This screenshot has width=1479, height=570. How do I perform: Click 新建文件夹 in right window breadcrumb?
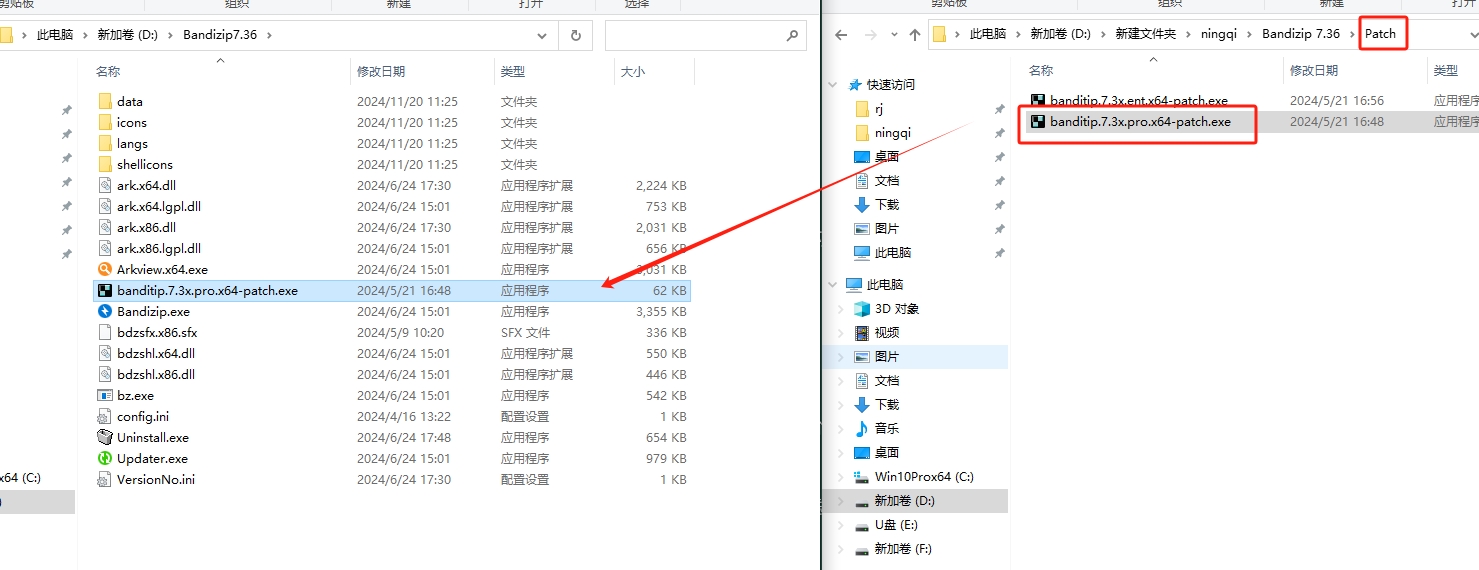pos(1146,34)
